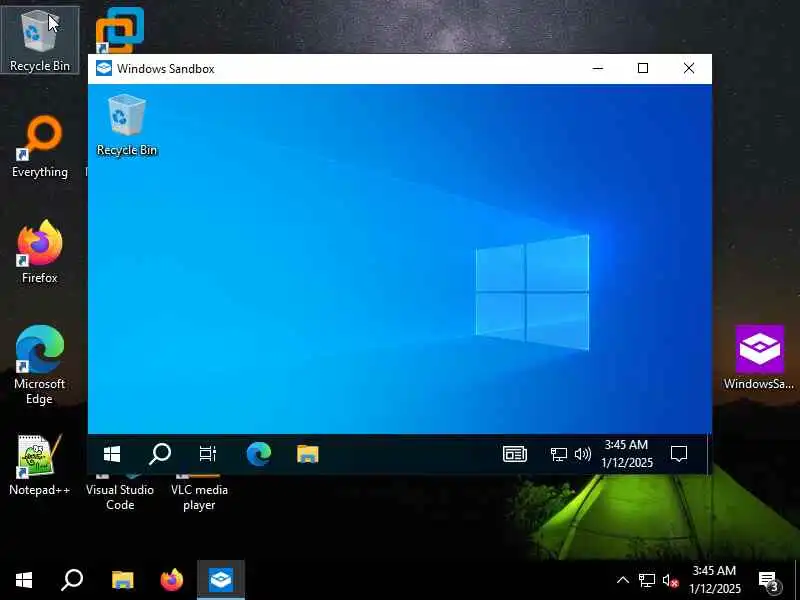Viewport: 800px width, 600px height.
Task: Open the Recycle Bin inside Windows Sandbox
Action: pyautogui.click(x=127, y=124)
